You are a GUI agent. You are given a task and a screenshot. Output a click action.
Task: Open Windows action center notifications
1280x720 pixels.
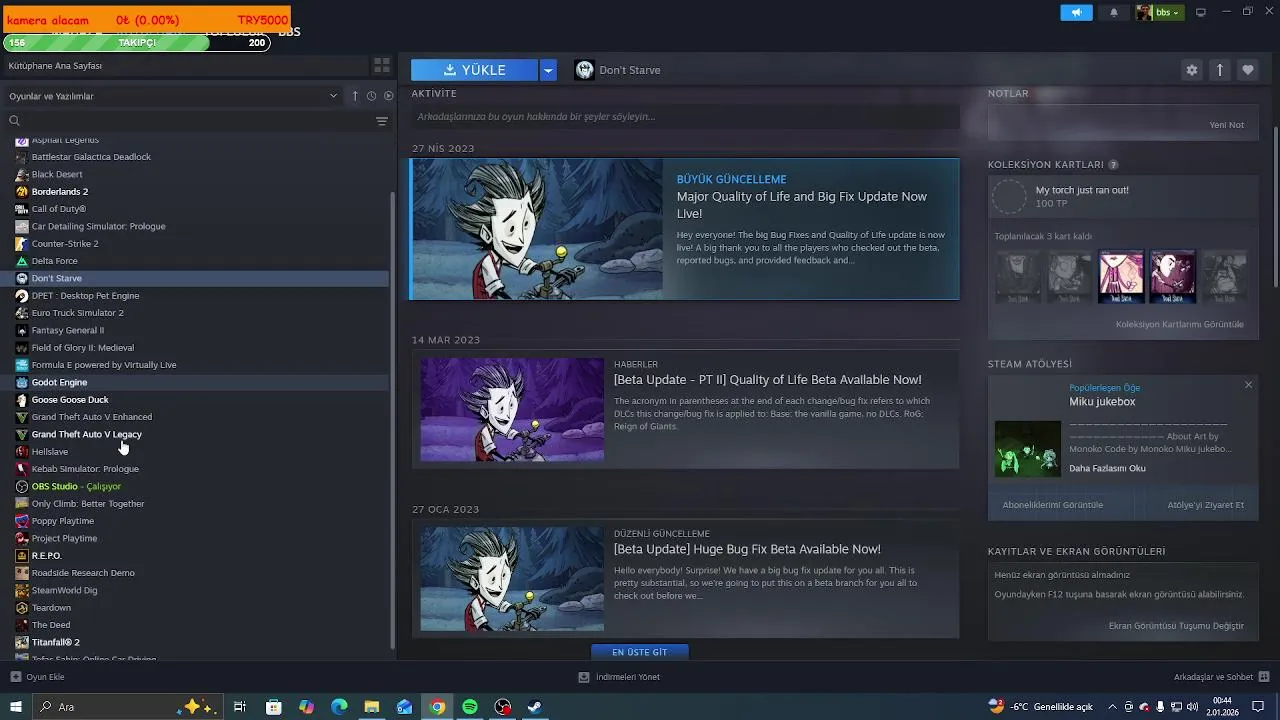(x=1258, y=707)
